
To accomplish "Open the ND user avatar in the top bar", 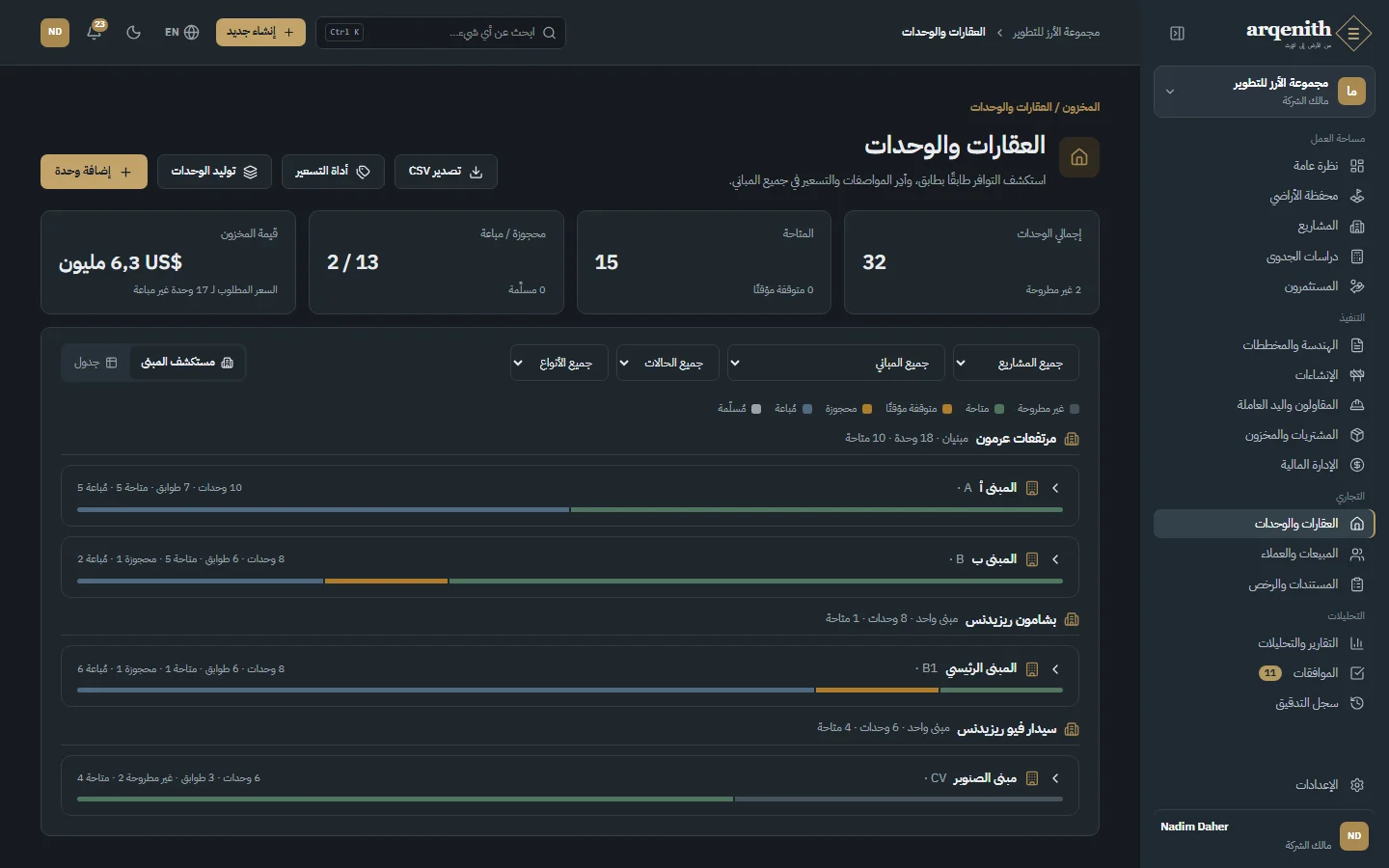I will pos(55,32).
